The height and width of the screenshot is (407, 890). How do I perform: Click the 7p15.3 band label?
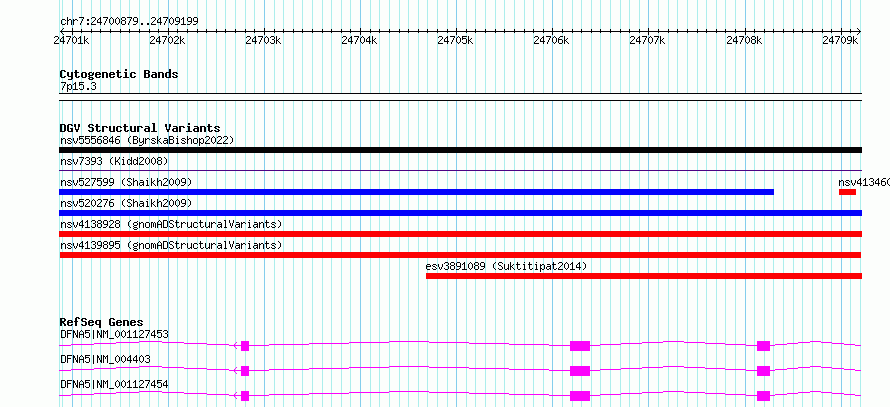[78, 86]
